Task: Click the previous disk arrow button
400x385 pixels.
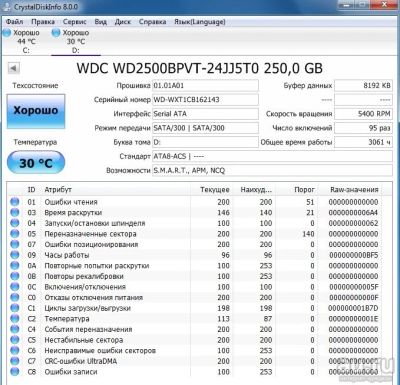Action: tap(14, 68)
